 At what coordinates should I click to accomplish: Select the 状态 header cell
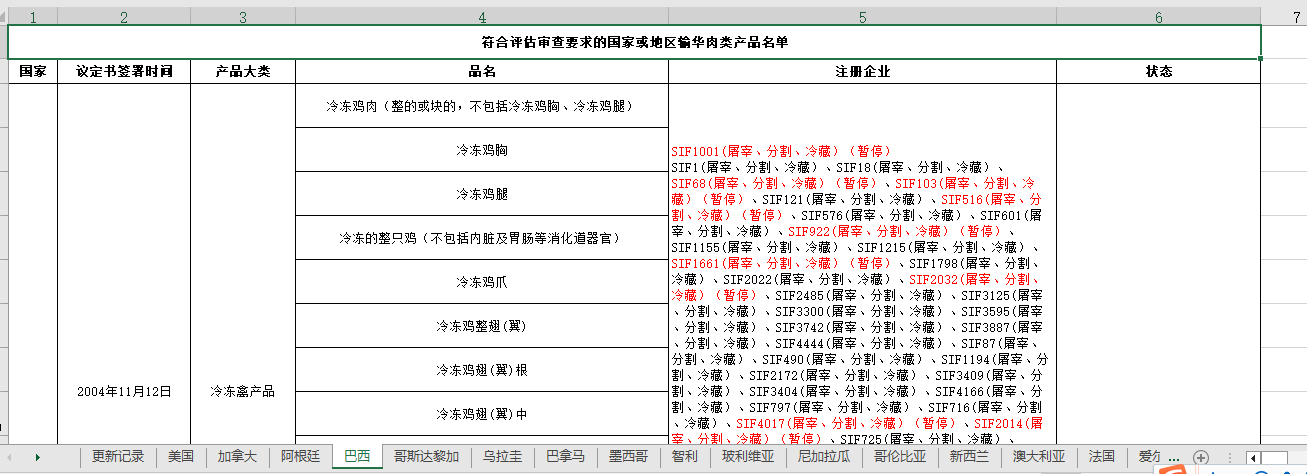[x=1158, y=72]
